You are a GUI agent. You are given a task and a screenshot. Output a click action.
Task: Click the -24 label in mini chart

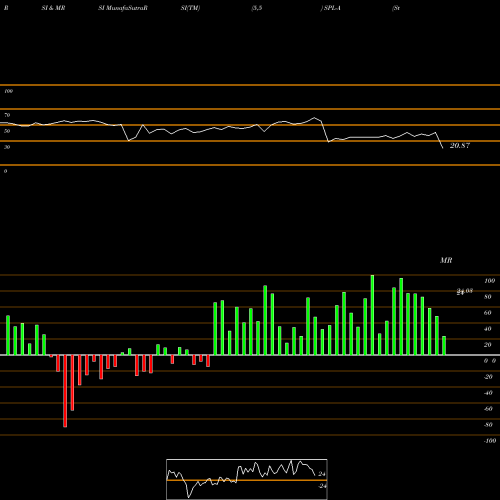[x=322, y=486]
